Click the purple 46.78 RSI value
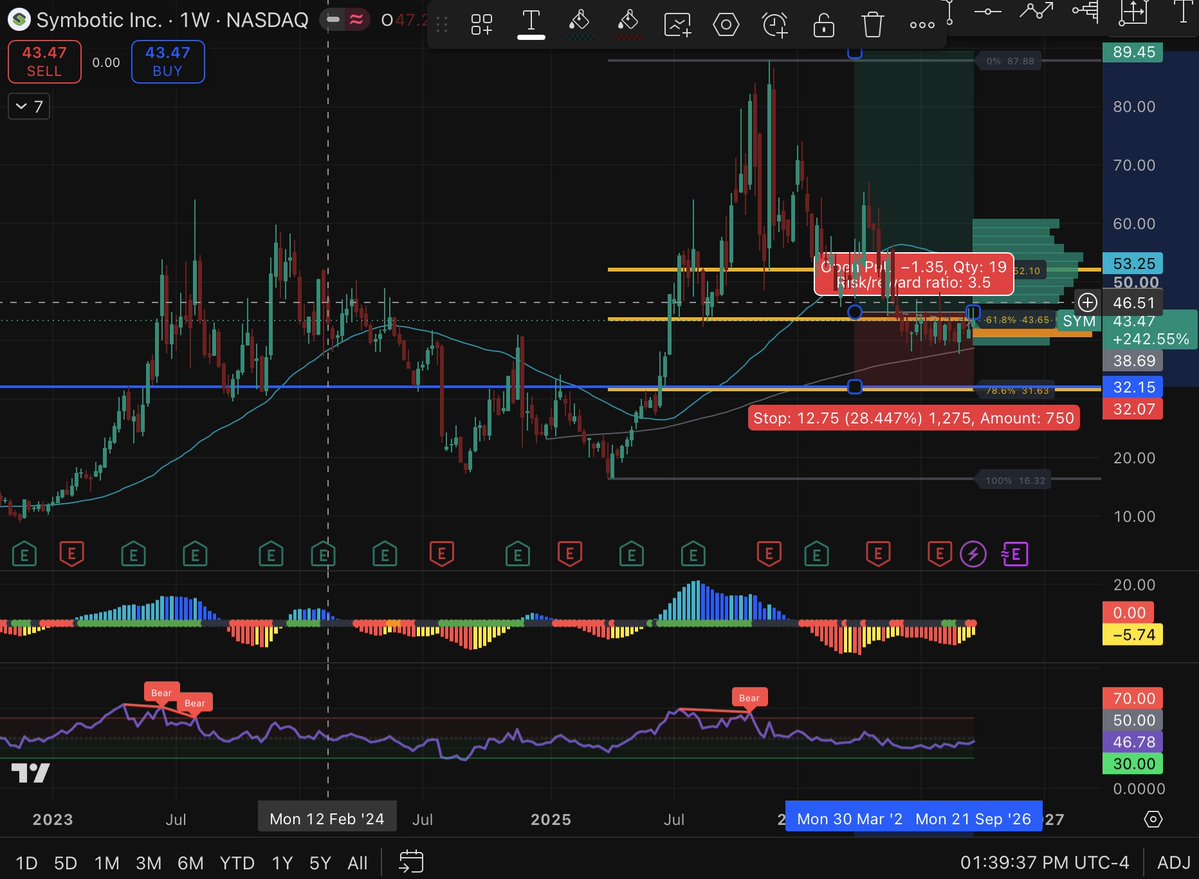Screen dimensions: 1199x879 tap(1133, 742)
